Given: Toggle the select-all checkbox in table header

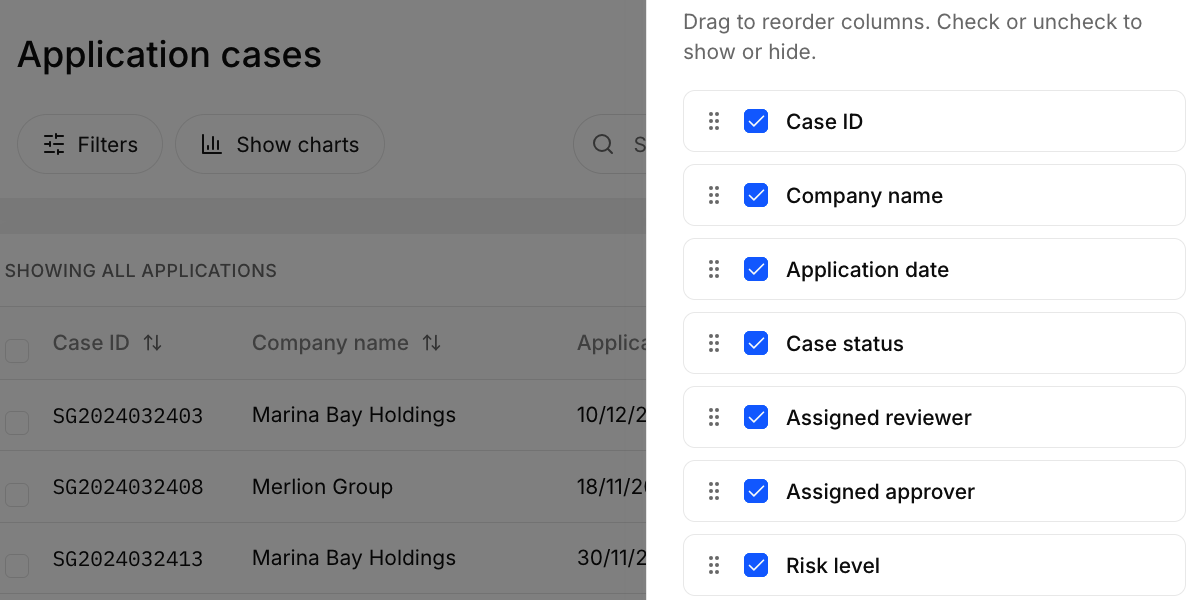Looking at the screenshot, I should 17,350.
